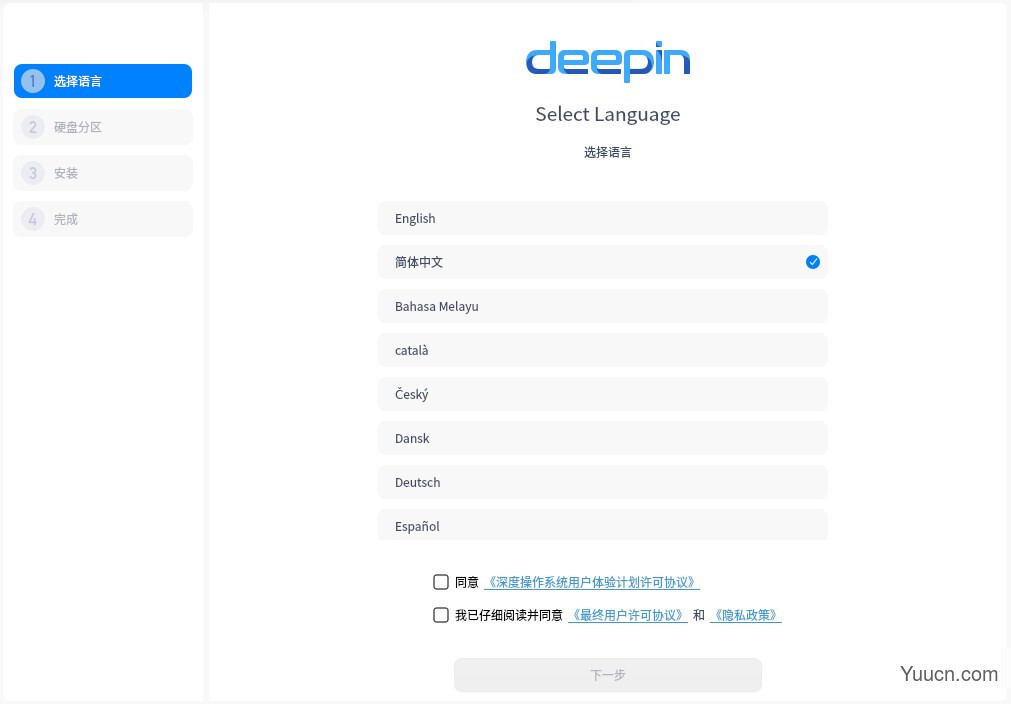Choose Dansk as the language

602,438
